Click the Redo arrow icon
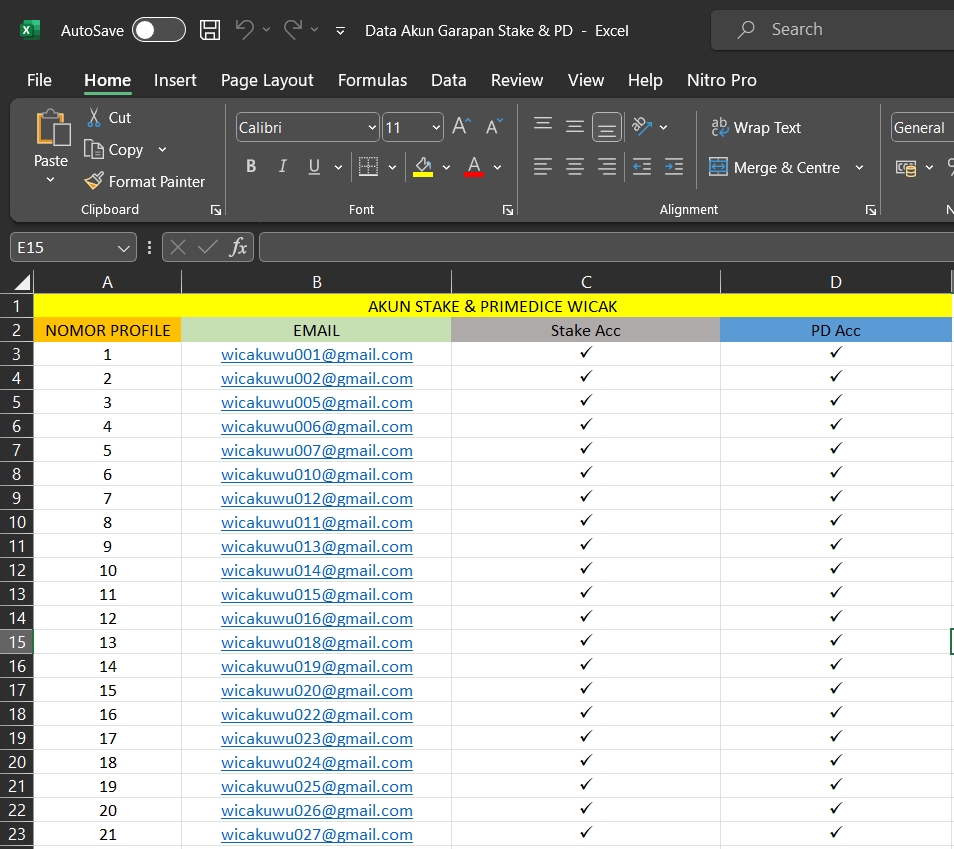This screenshot has height=849, width=954. [x=293, y=29]
